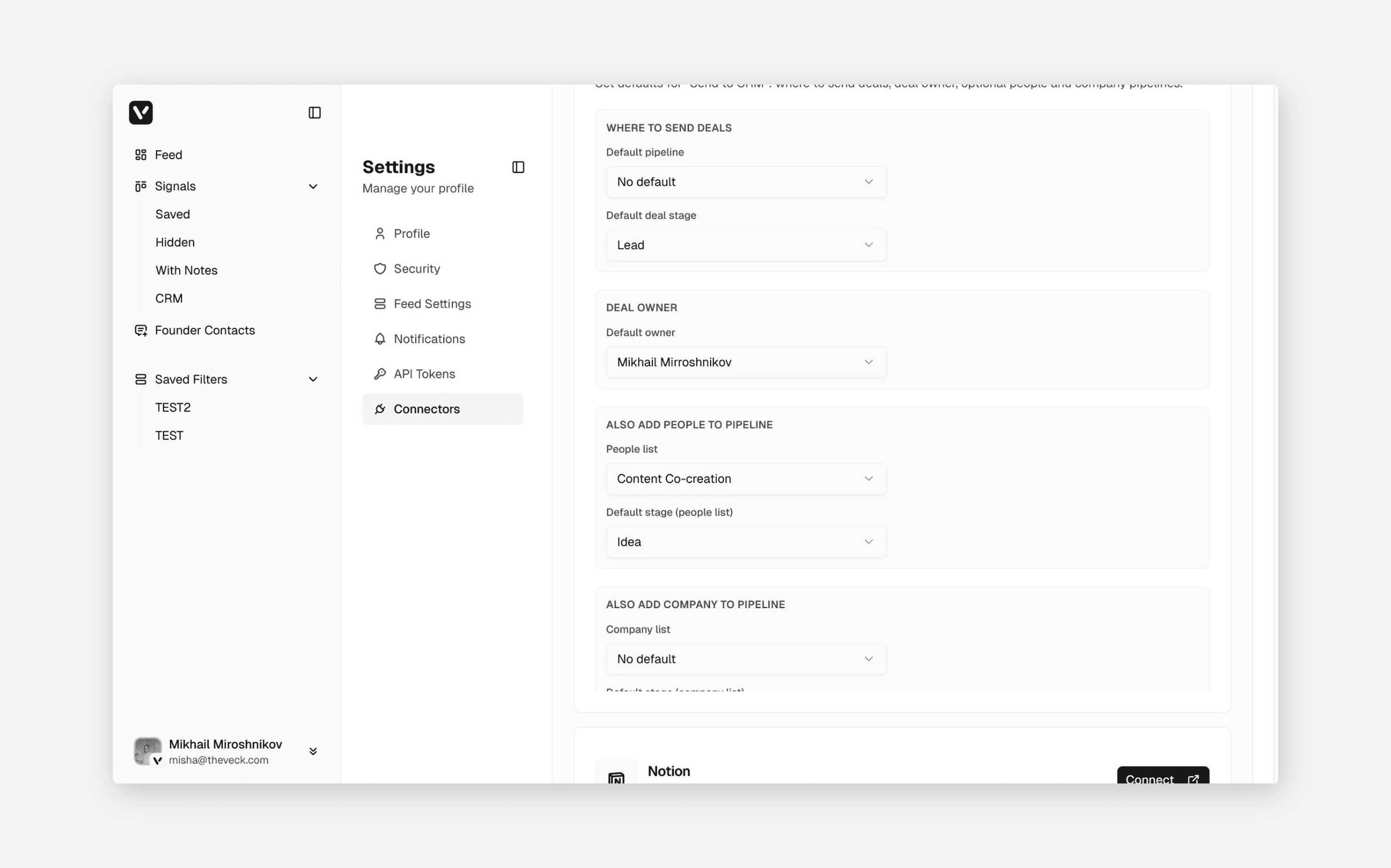The image size is (1391, 868).
Task: Change the Default owner dropdown
Action: tap(745, 362)
